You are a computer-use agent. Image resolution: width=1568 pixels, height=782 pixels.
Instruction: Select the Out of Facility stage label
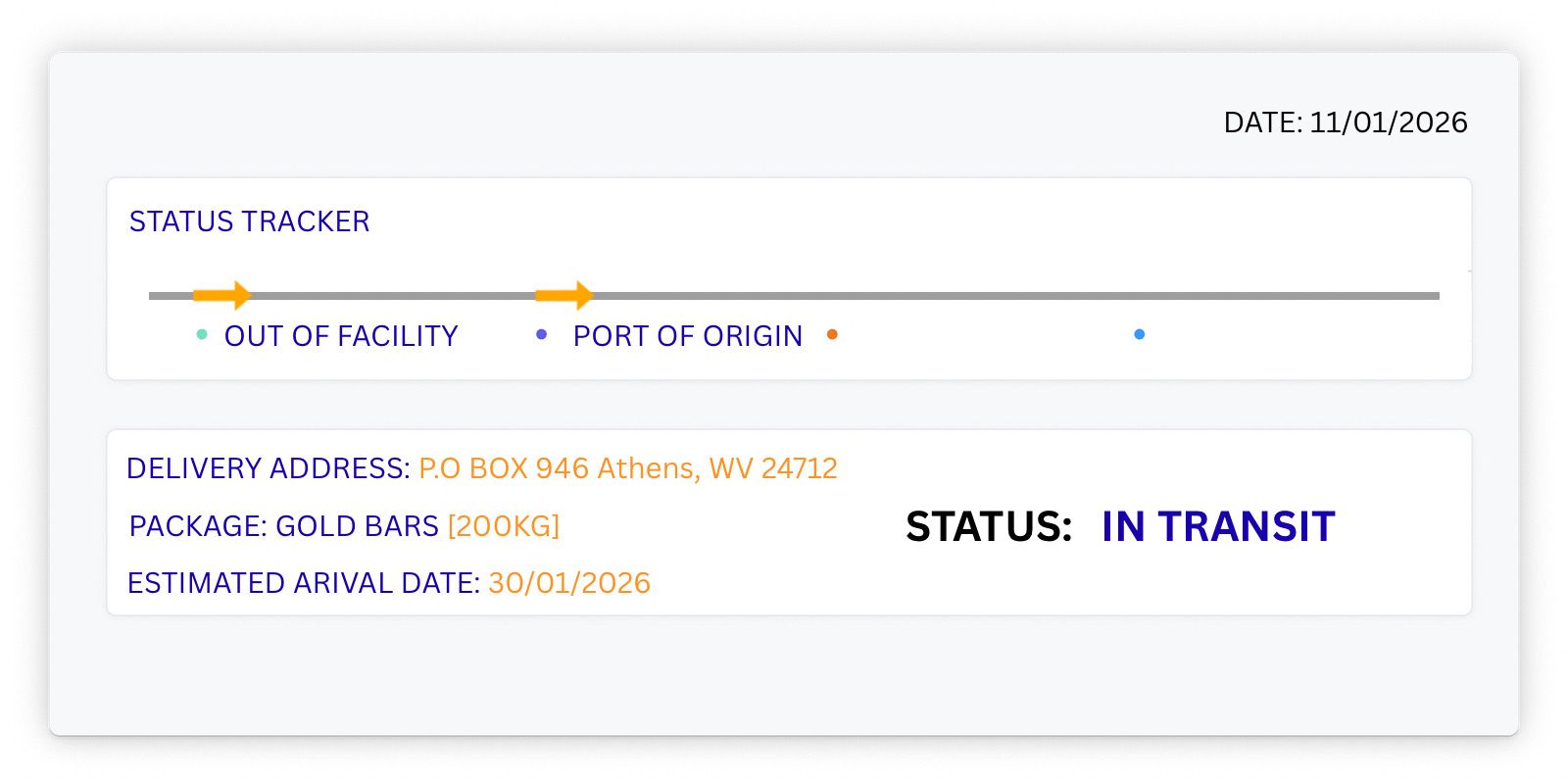tap(341, 336)
